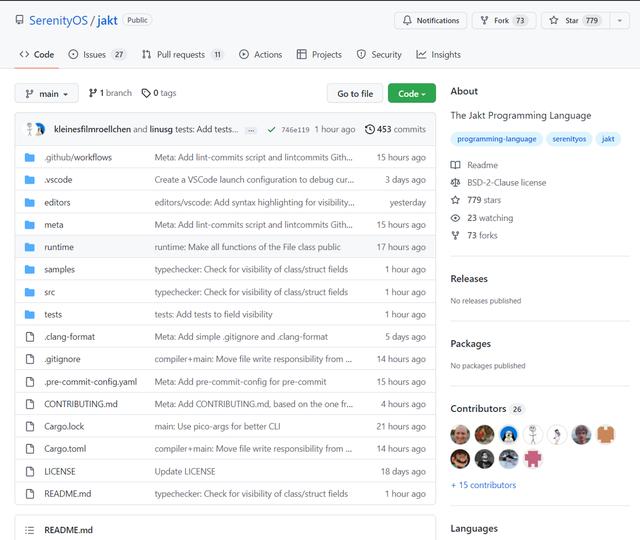This screenshot has width=640, height=540.
Task: Click the repository icon beside SerenityOS
Action: click(x=19, y=20)
